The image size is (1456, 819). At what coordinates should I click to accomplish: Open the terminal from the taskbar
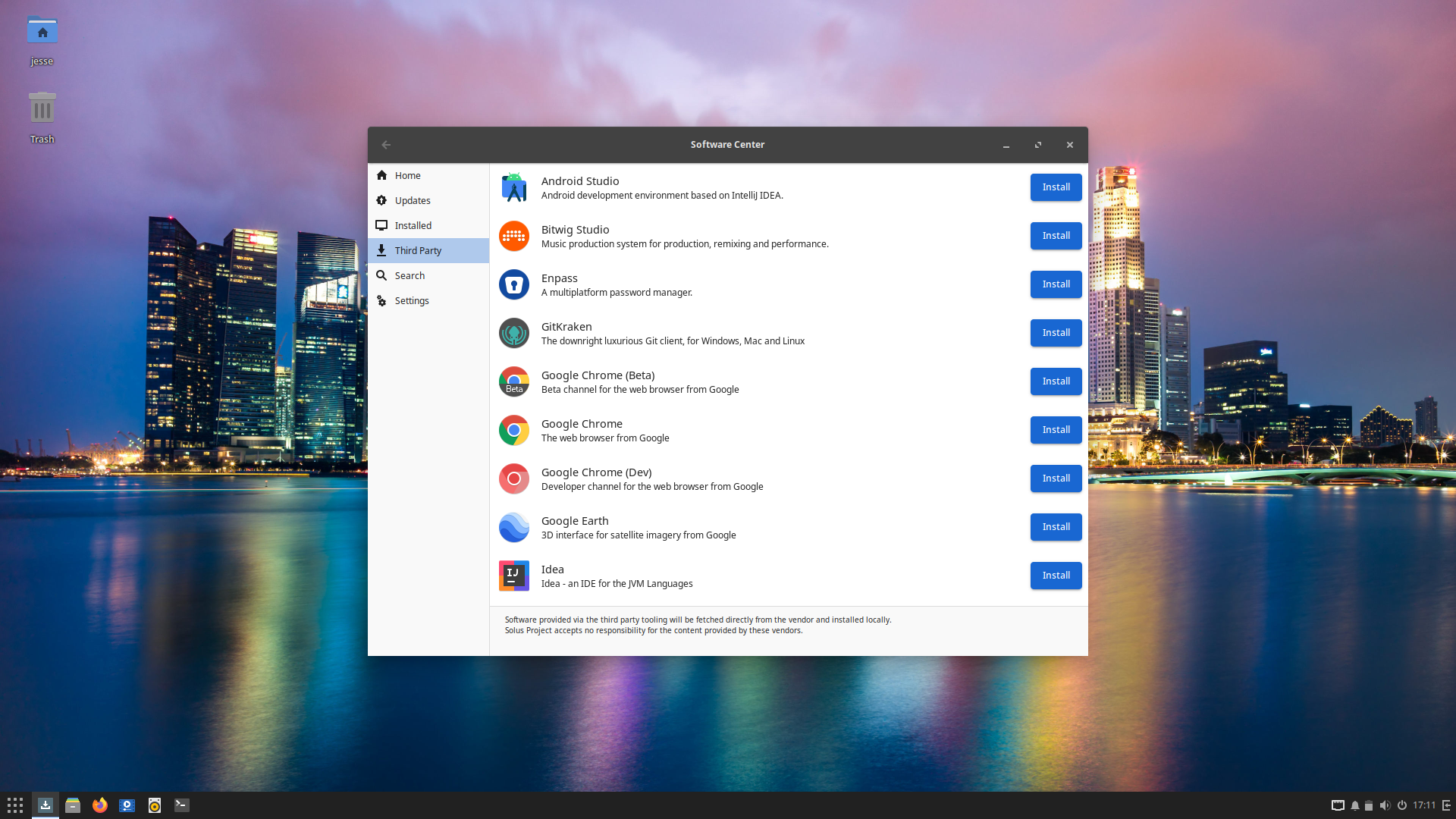[182, 805]
